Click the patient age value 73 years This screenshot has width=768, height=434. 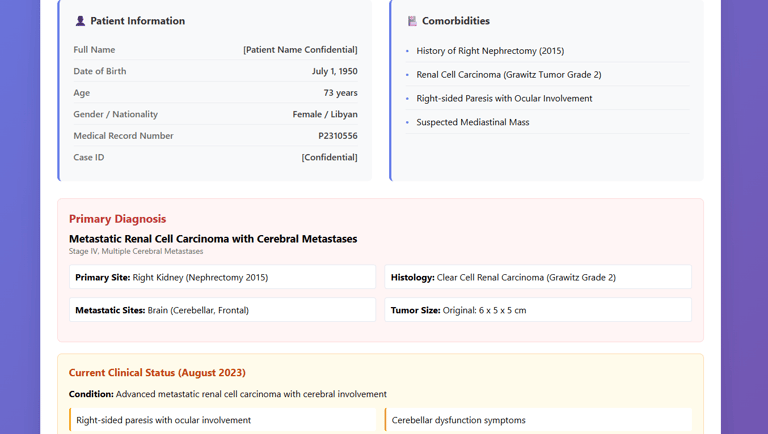[x=340, y=93]
